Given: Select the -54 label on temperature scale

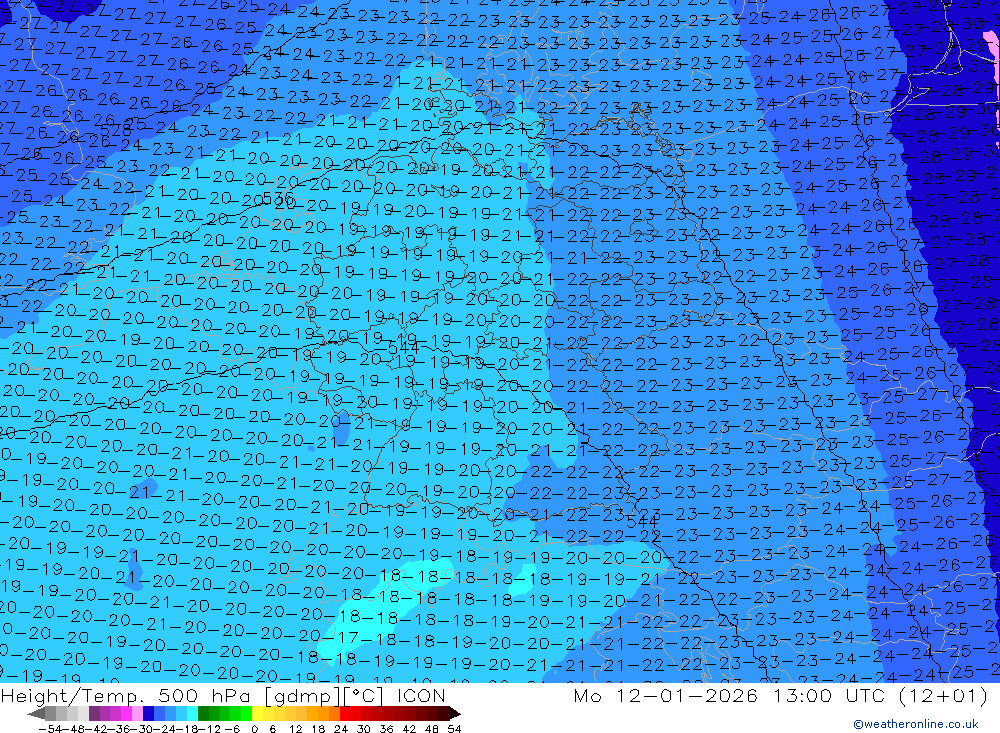Looking at the screenshot, I should click(x=50, y=729).
